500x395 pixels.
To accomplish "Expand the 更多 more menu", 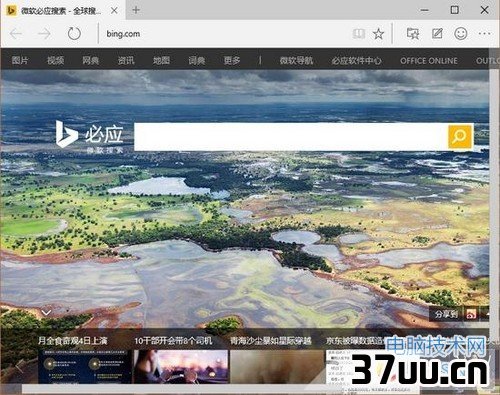I will 232,60.
